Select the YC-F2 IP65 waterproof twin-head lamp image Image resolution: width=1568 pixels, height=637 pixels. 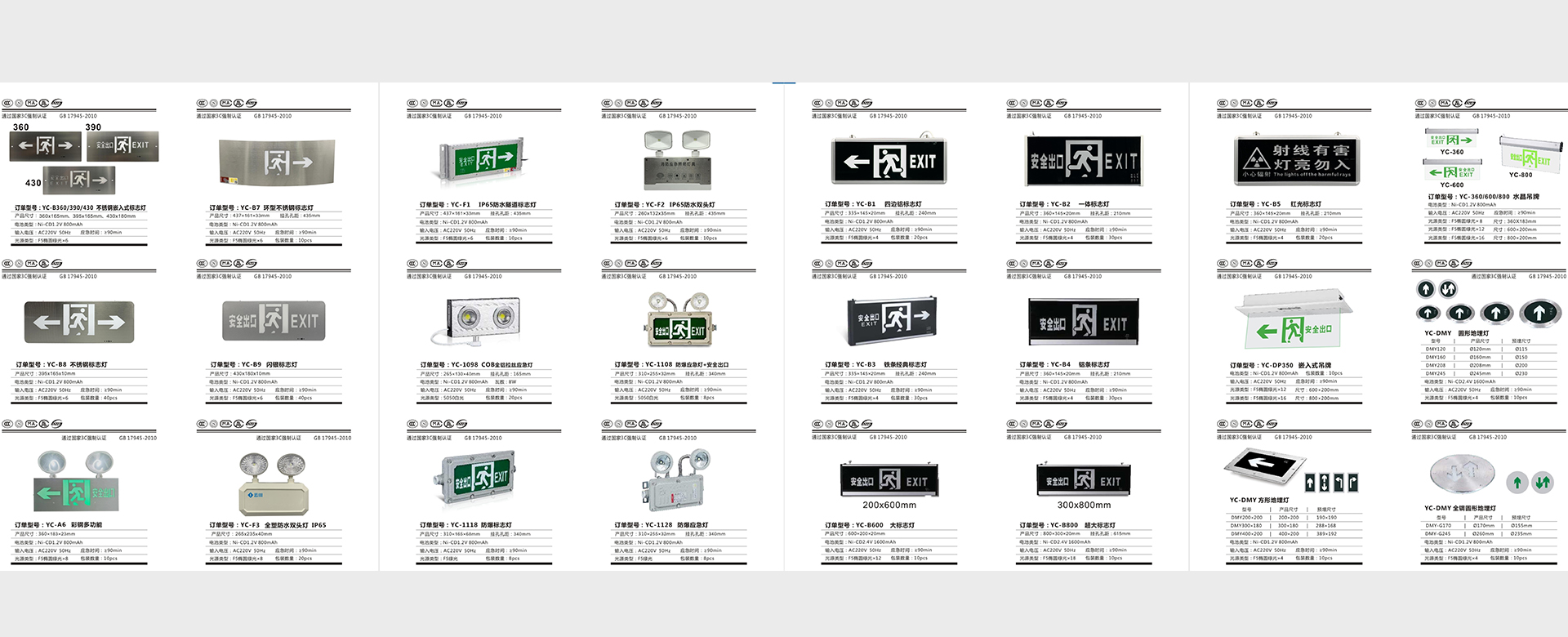(x=677, y=159)
